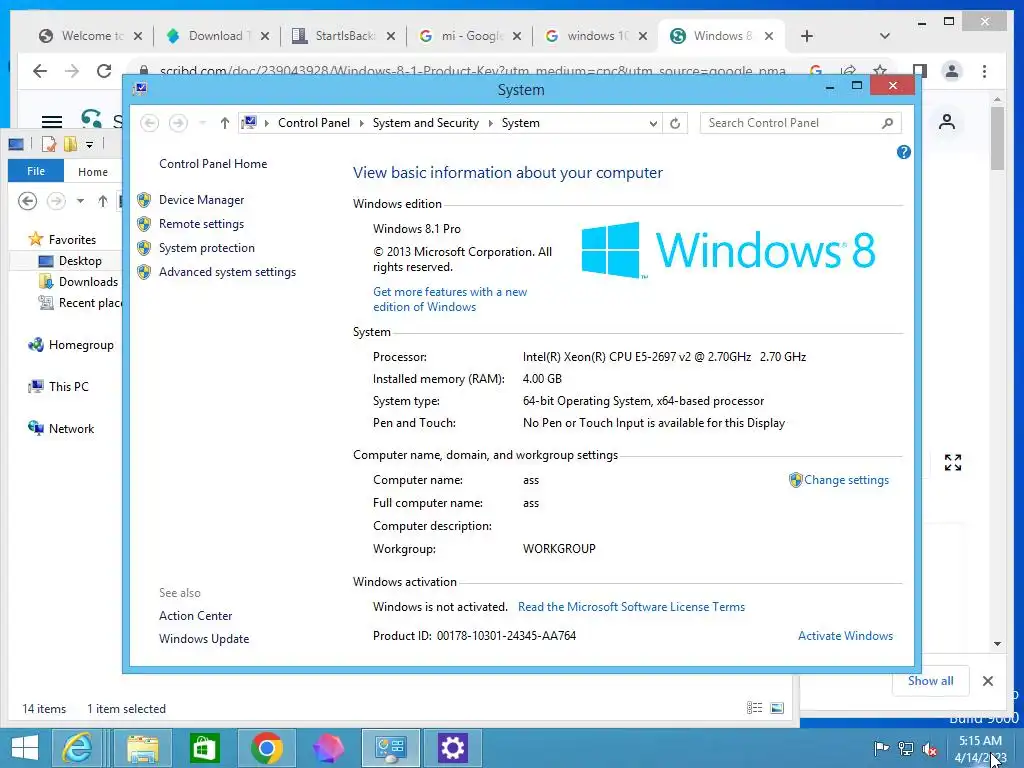
Task: Open Remote settings link
Action: tap(201, 224)
